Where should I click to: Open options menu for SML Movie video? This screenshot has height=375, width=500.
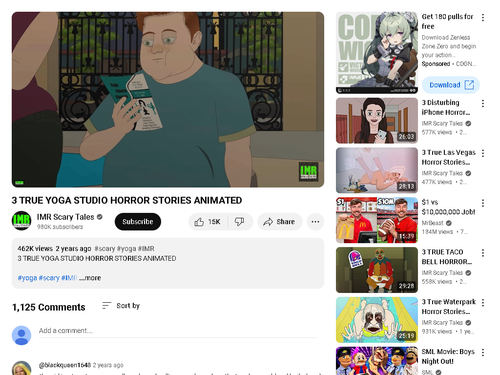click(x=483, y=352)
